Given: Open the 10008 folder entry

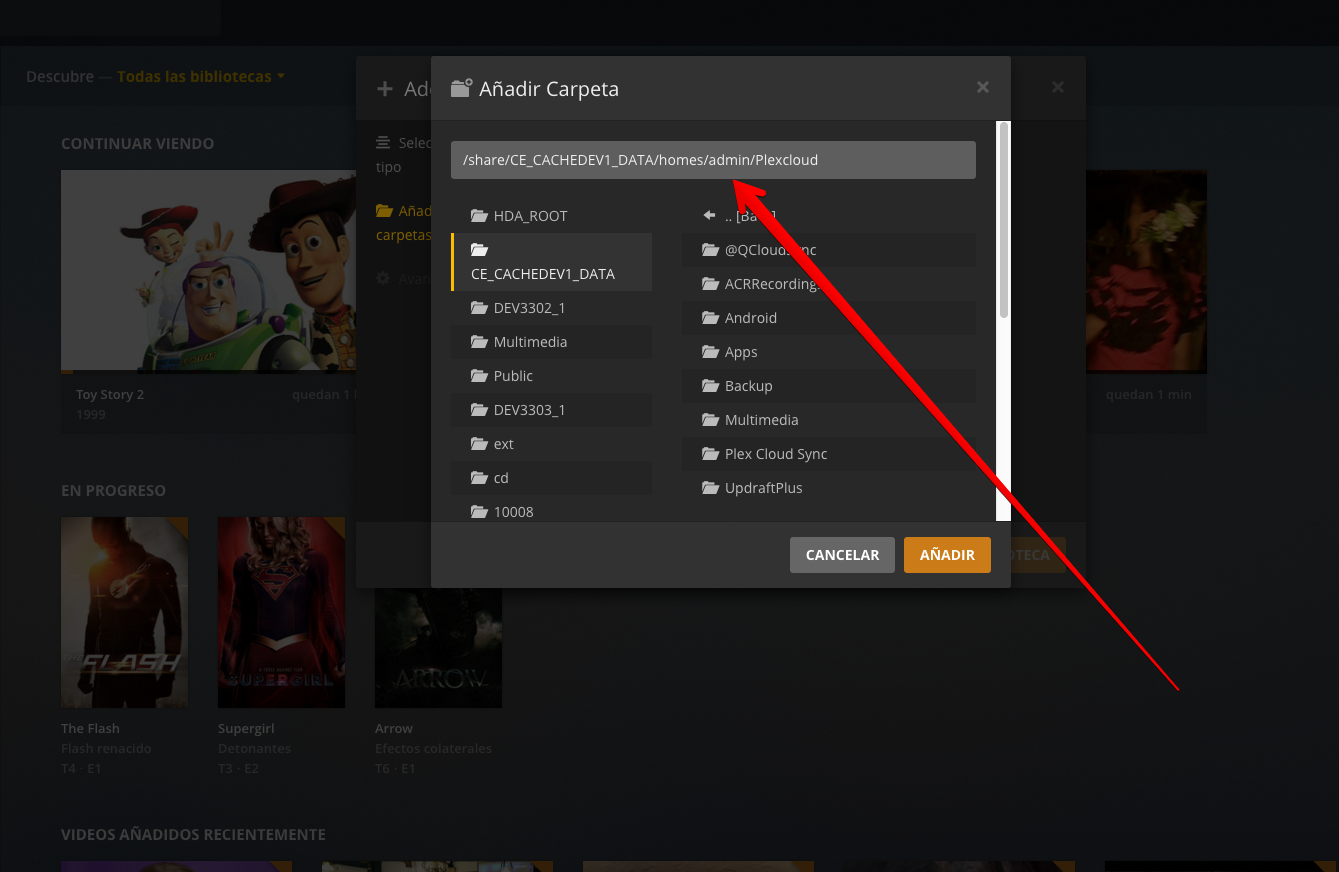Looking at the screenshot, I should pyautogui.click(x=551, y=511).
